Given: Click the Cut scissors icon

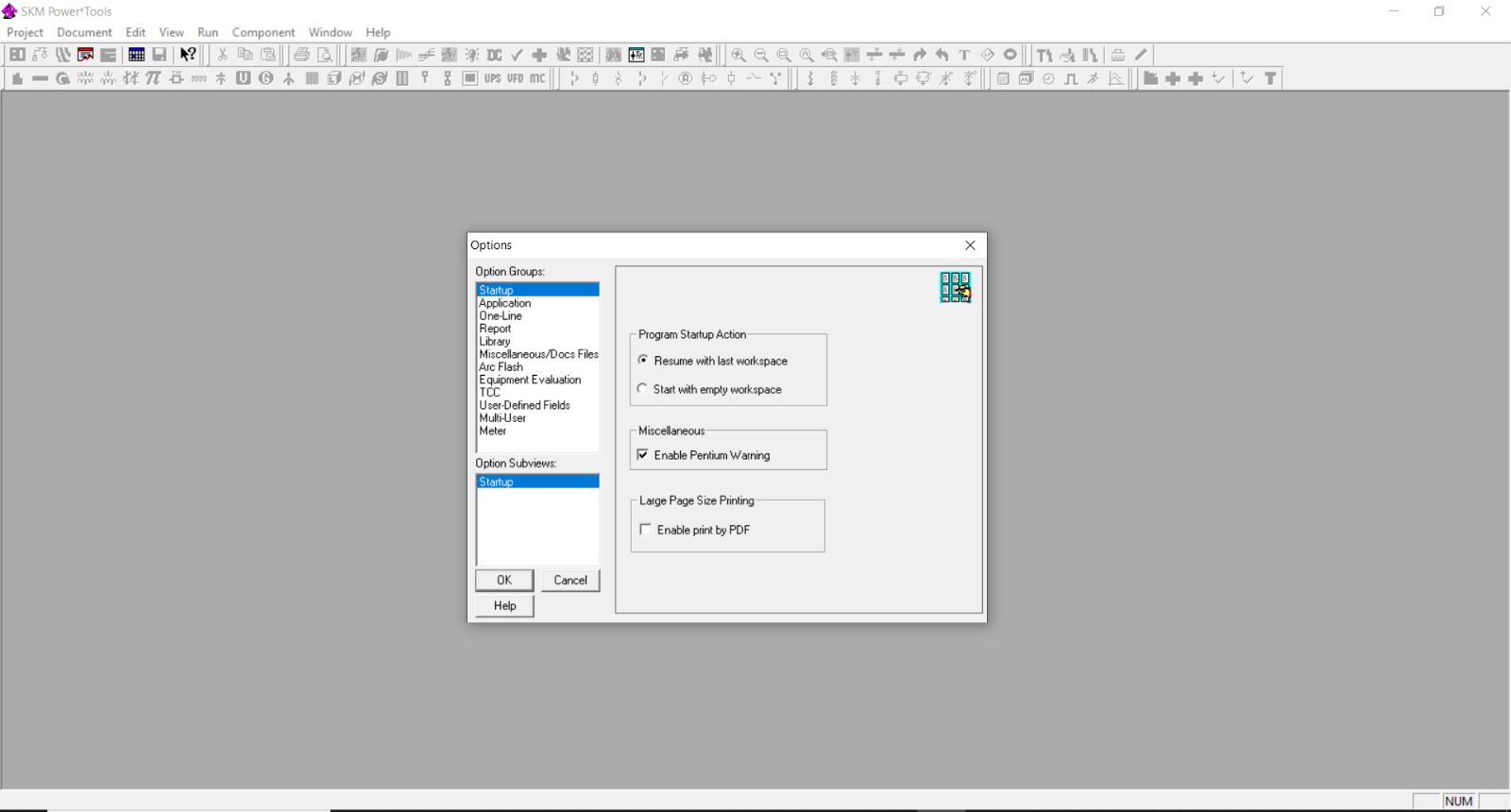Looking at the screenshot, I should pyautogui.click(x=223, y=55).
